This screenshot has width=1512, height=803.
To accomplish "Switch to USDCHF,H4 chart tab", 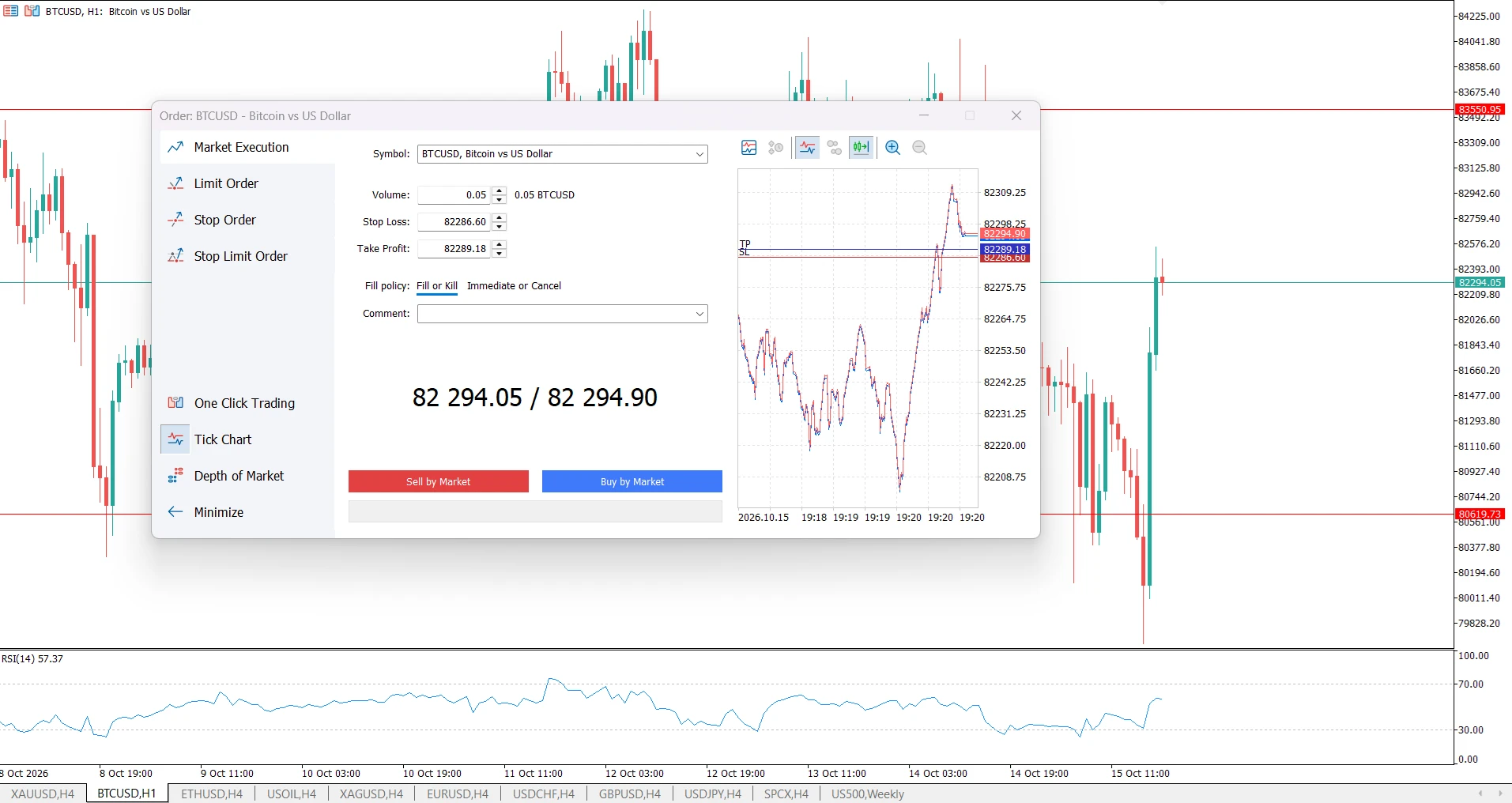I will point(544,794).
